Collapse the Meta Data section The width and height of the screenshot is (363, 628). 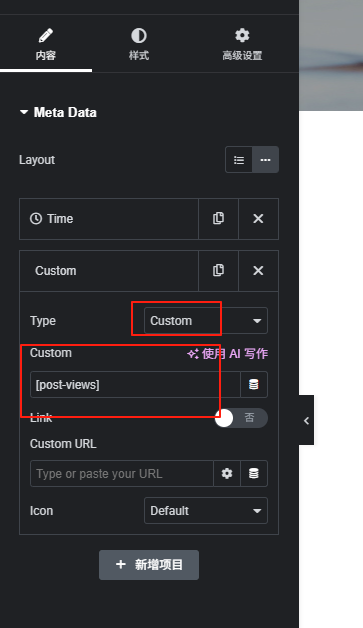coord(58,113)
